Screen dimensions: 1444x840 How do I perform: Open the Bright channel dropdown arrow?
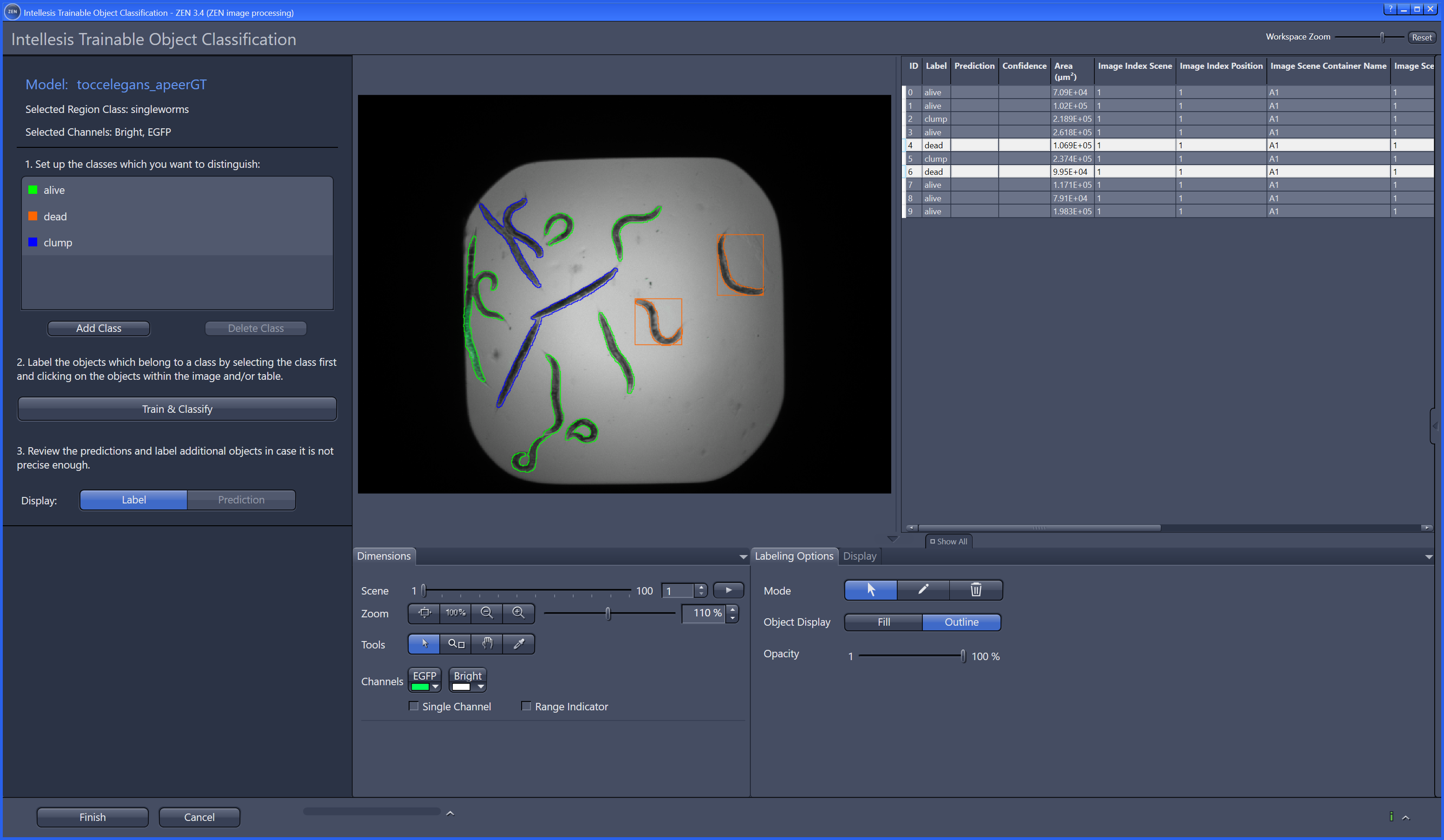(x=481, y=687)
